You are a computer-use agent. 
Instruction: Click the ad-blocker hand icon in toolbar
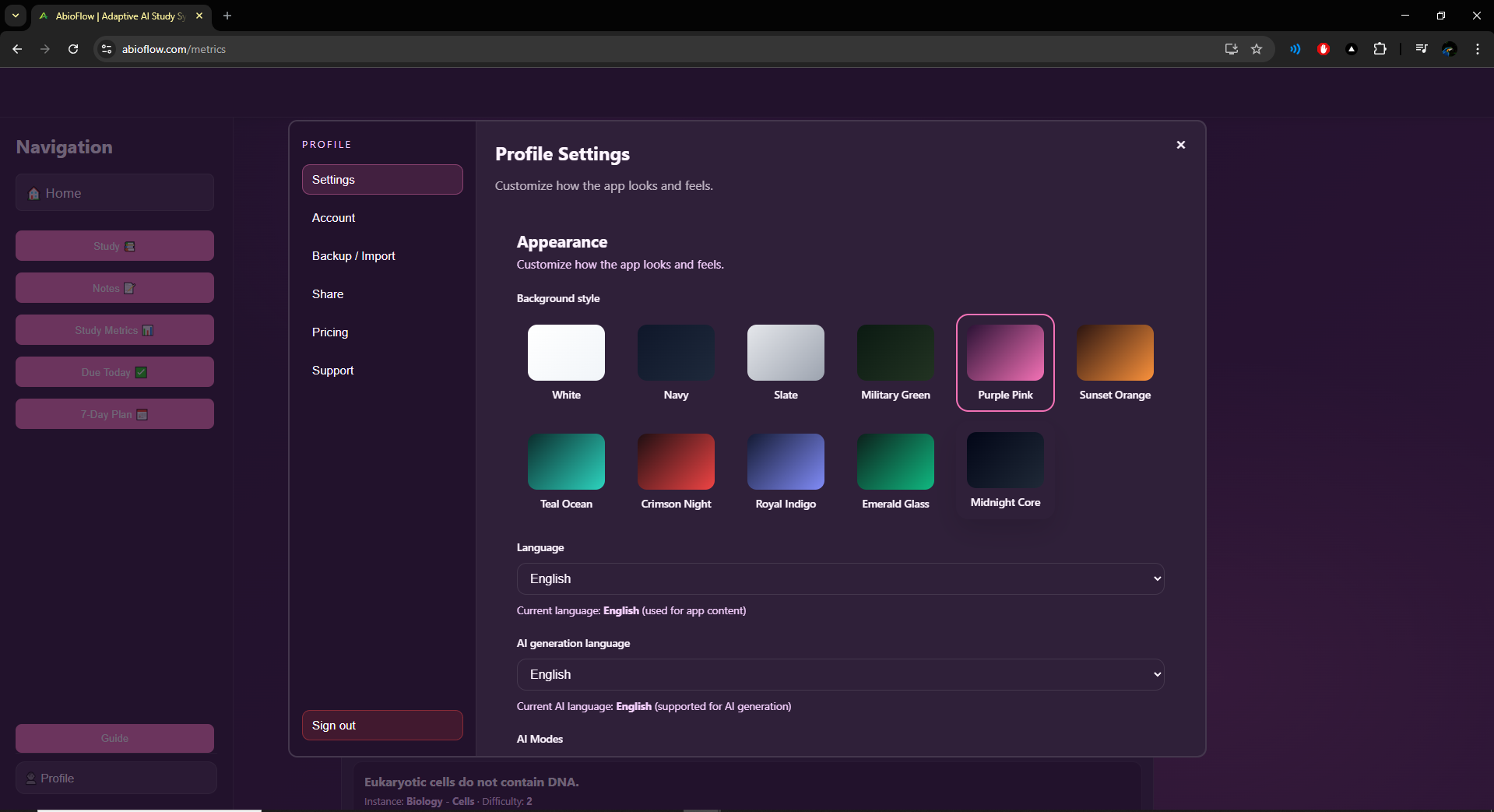1323,48
